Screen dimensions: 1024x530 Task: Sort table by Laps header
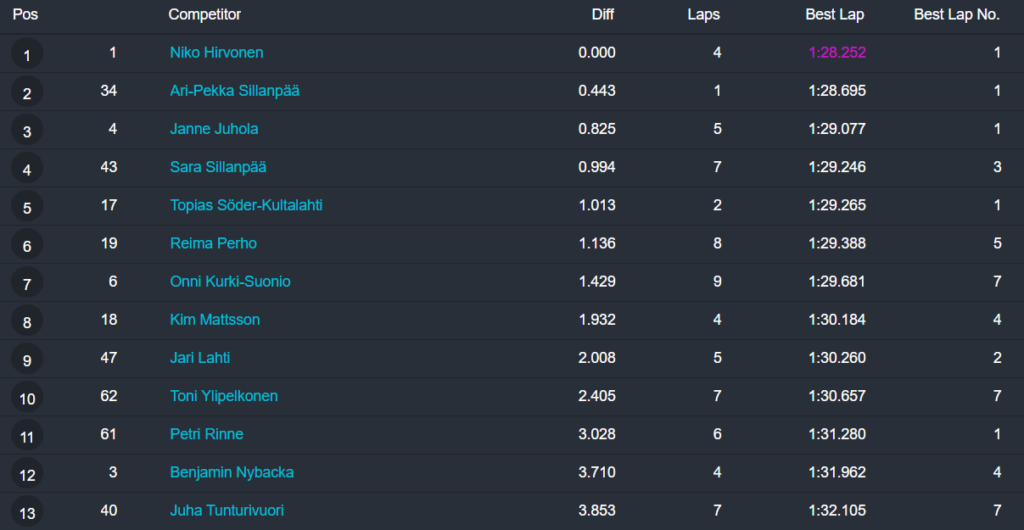pyautogui.click(x=703, y=15)
